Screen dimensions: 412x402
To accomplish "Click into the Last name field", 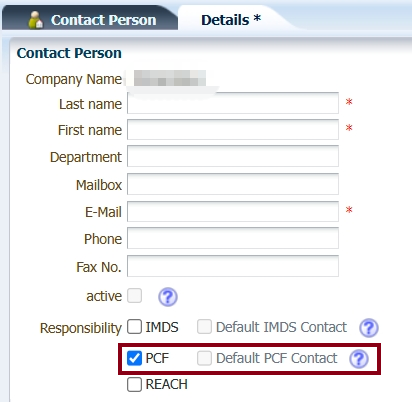I will pyautogui.click(x=233, y=103).
